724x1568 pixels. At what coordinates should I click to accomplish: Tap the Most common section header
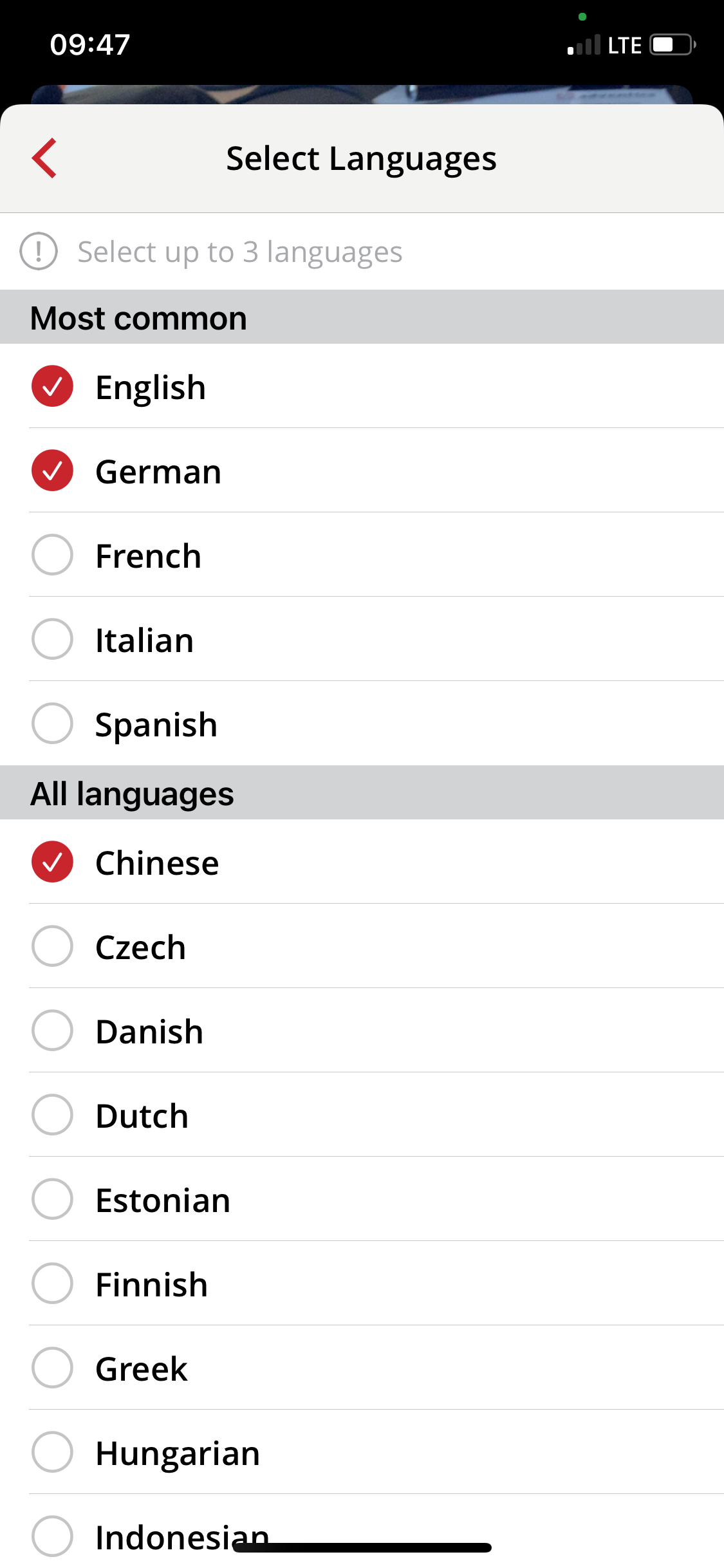pyautogui.click(x=362, y=317)
